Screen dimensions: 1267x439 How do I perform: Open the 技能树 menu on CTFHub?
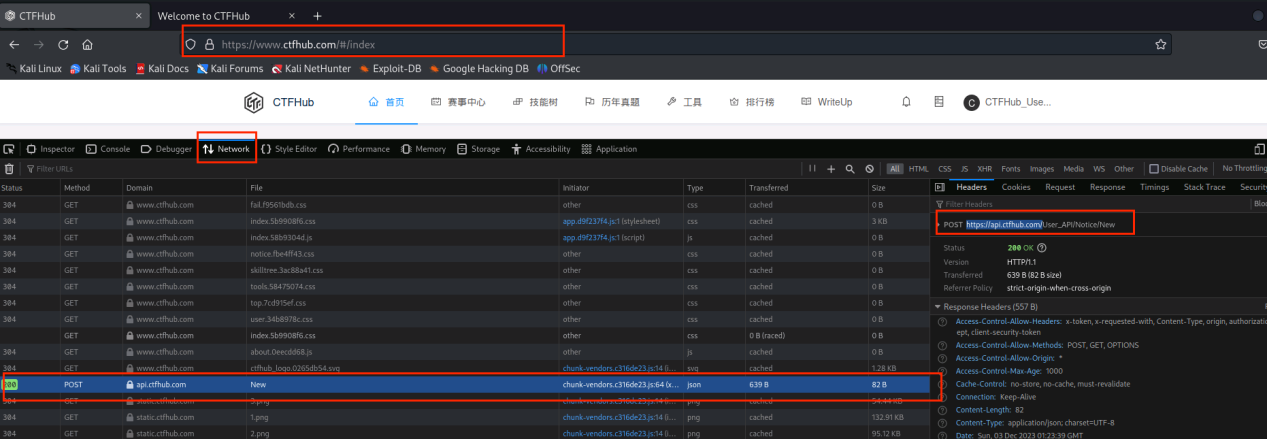coord(534,102)
